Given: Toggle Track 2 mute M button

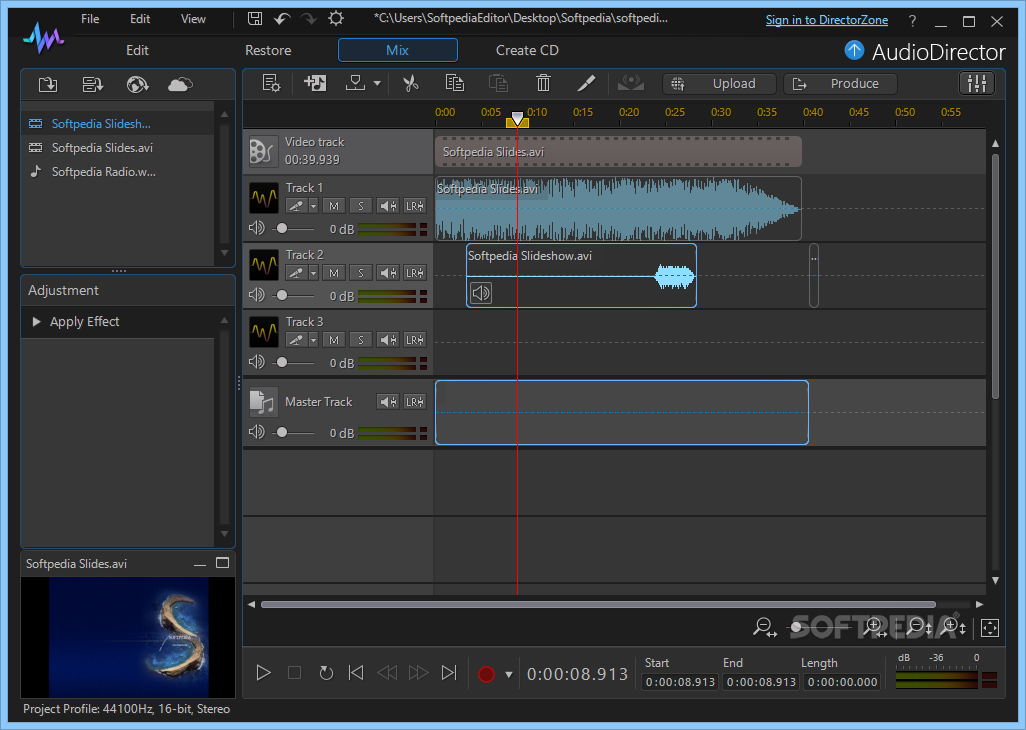Looking at the screenshot, I should click(x=334, y=273).
